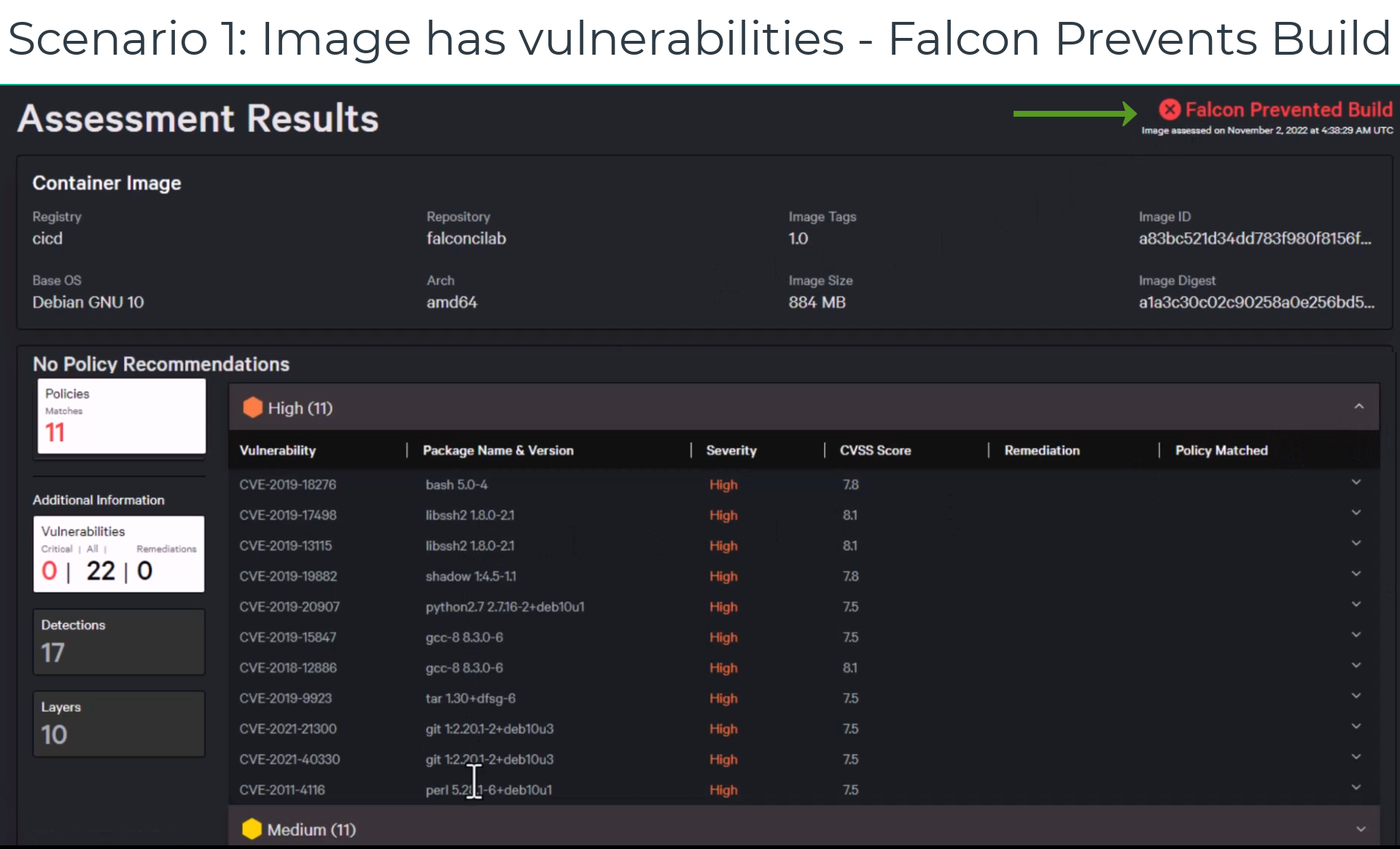The width and height of the screenshot is (1400, 849).
Task: Click the orange hexagon severity icon beside High
Action: point(252,407)
